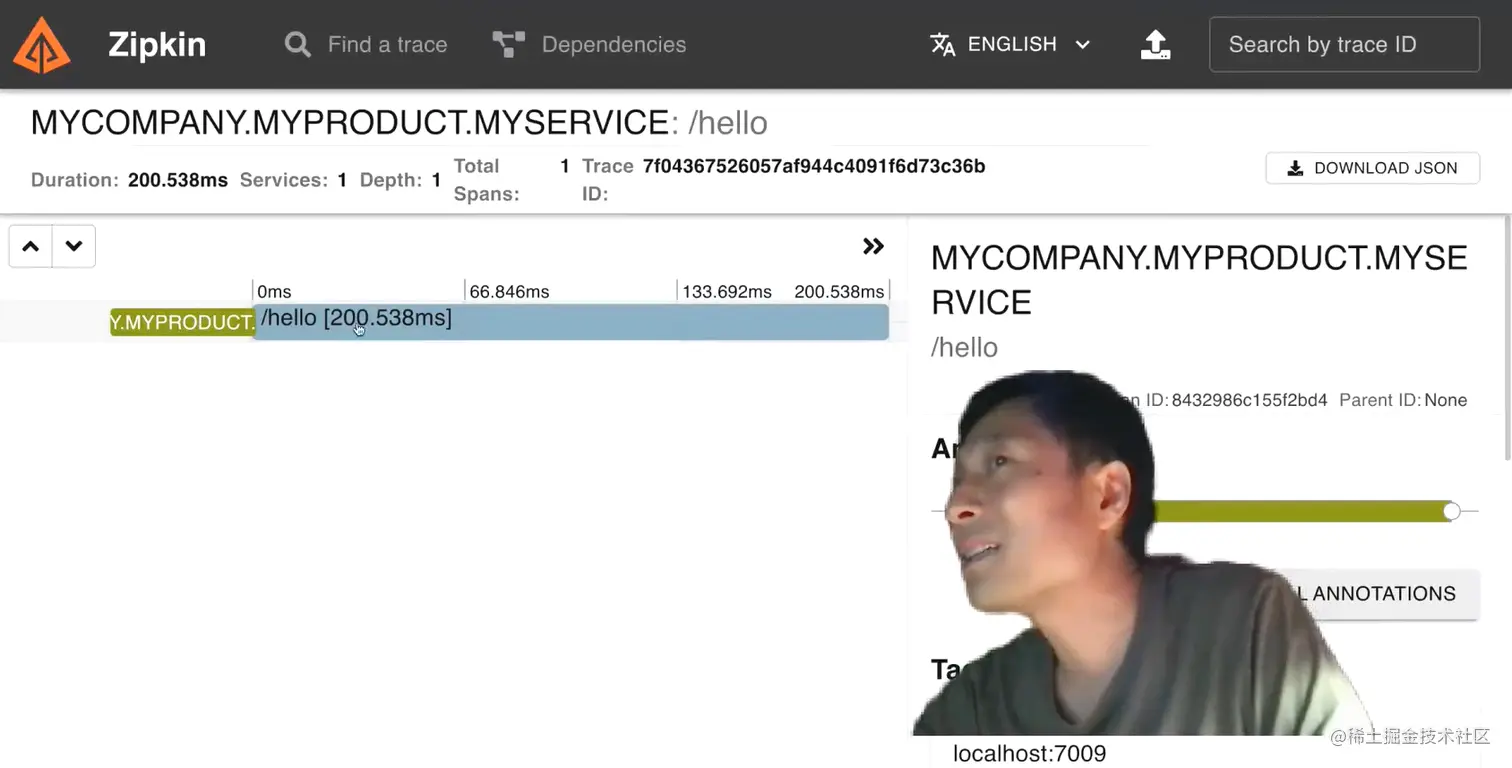Click the translate language icon
This screenshot has width=1512, height=768.
[943, 45]
